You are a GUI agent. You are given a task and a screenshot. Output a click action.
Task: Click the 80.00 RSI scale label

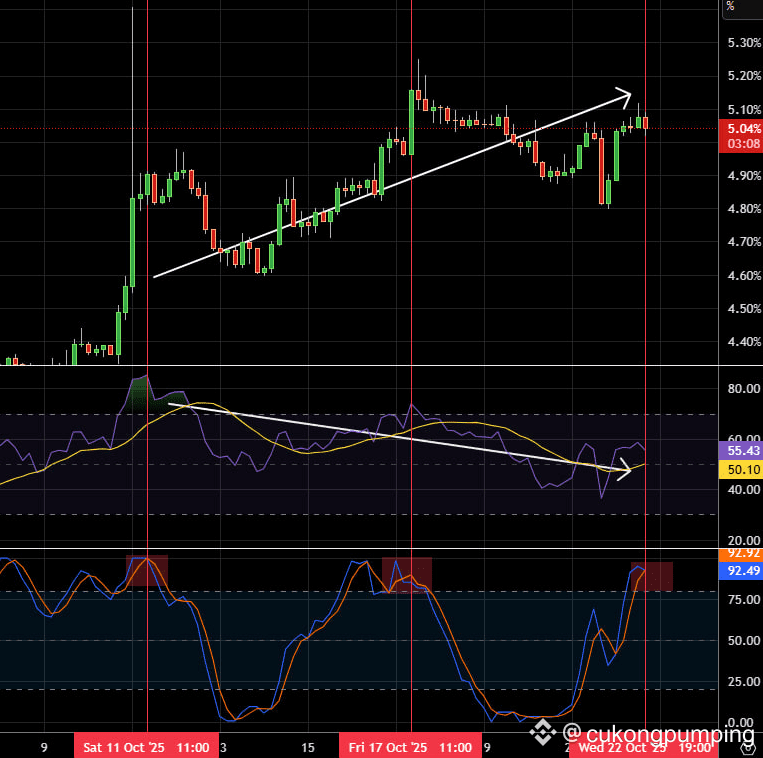[x=744, y=388]
